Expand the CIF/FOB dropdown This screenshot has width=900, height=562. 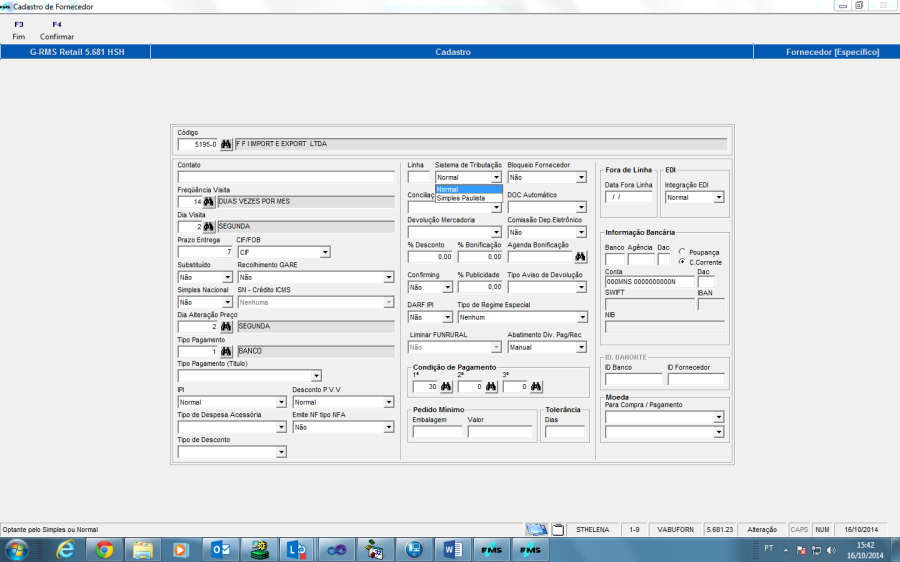[325, 252]
